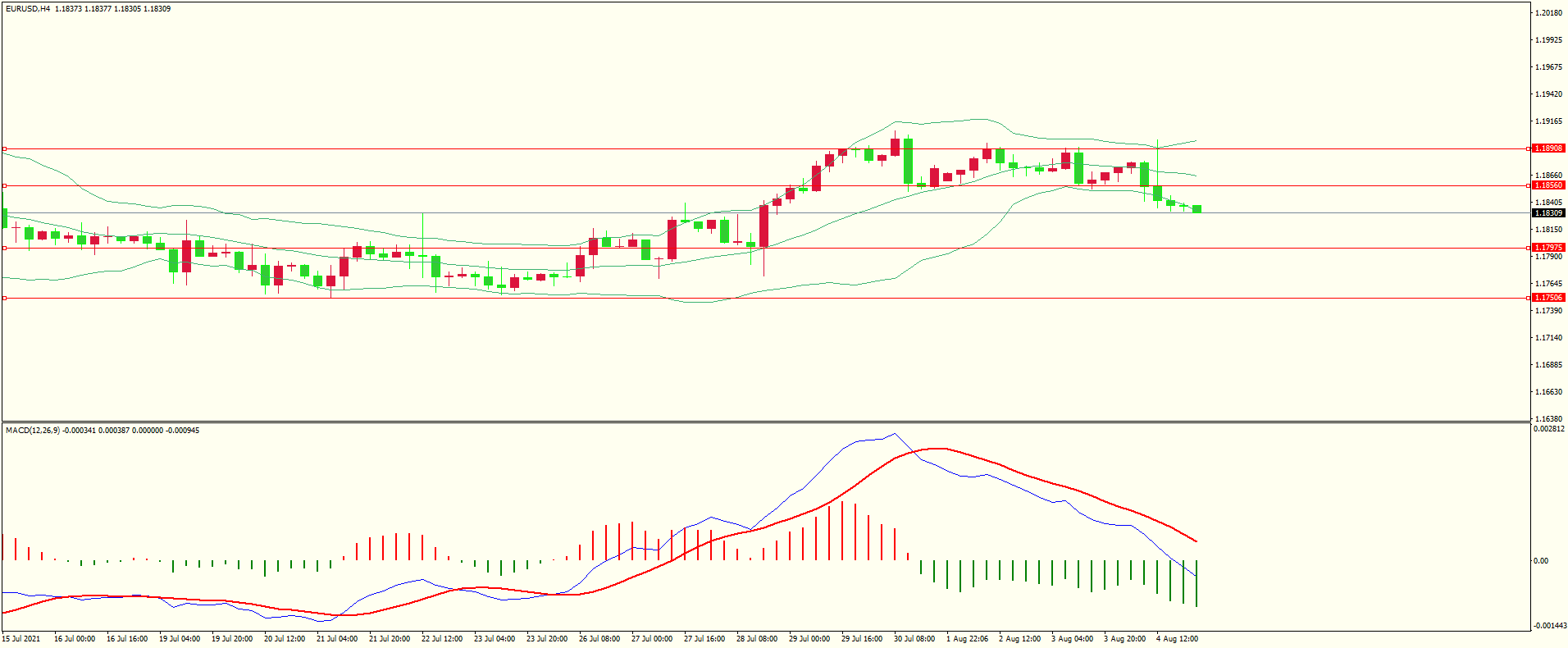Click the '15 Jul 2021' date label
Image resolution: width=1568 pixels, height=648 pixels.
click(21, 639)
